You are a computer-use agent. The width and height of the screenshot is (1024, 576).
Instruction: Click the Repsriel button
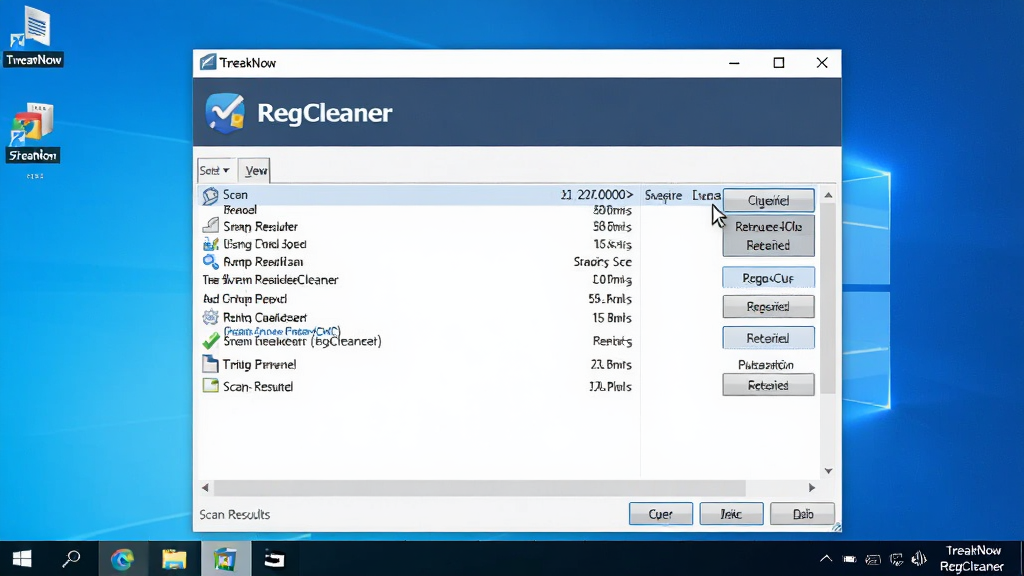(769, 306)
